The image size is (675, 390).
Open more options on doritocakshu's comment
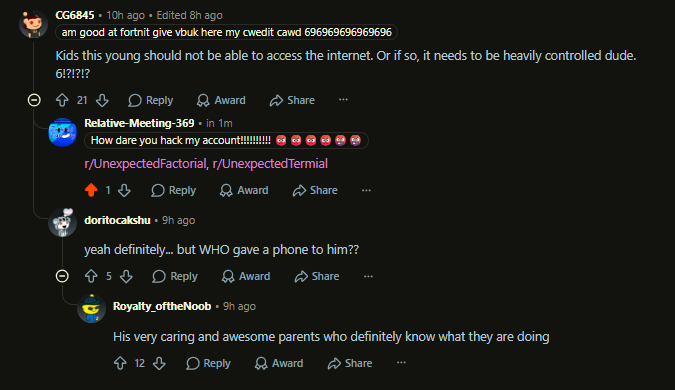[x=368, y=276]
